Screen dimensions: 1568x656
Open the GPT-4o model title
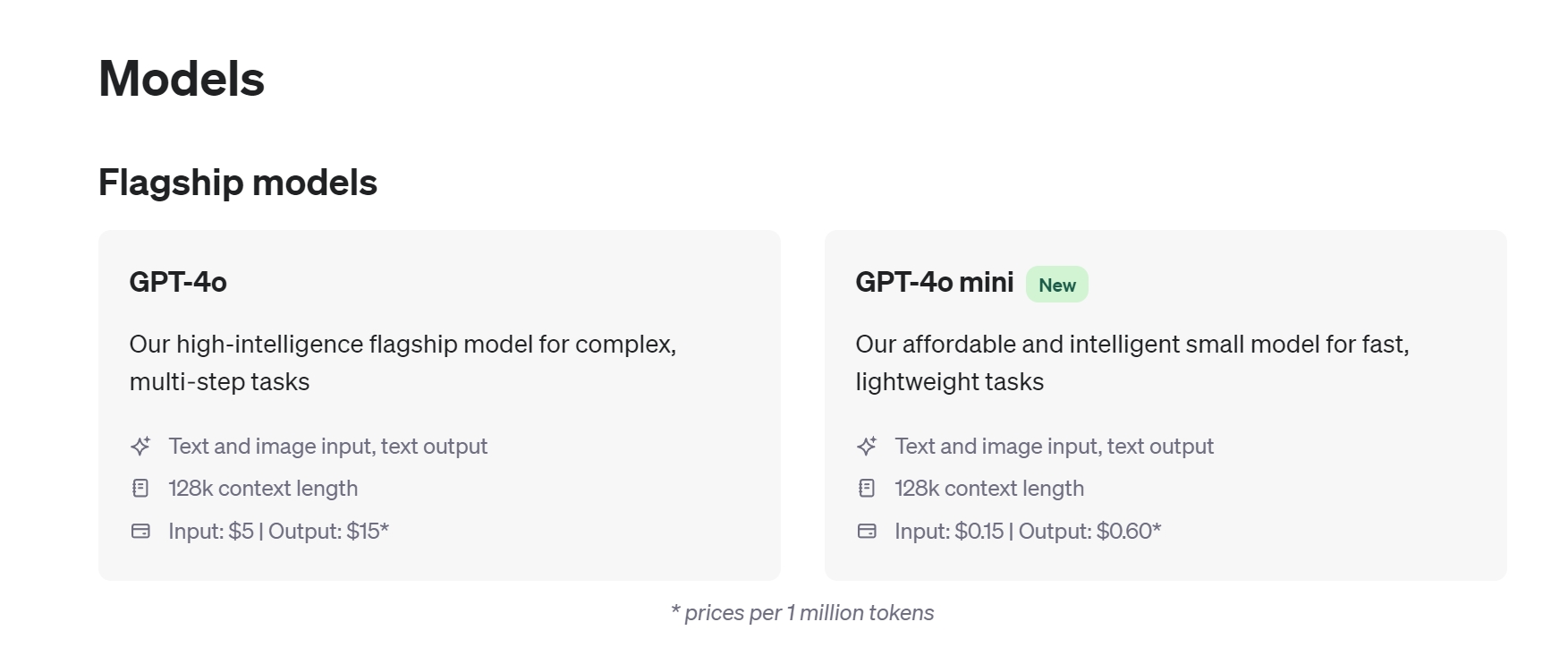click(178, 282)
